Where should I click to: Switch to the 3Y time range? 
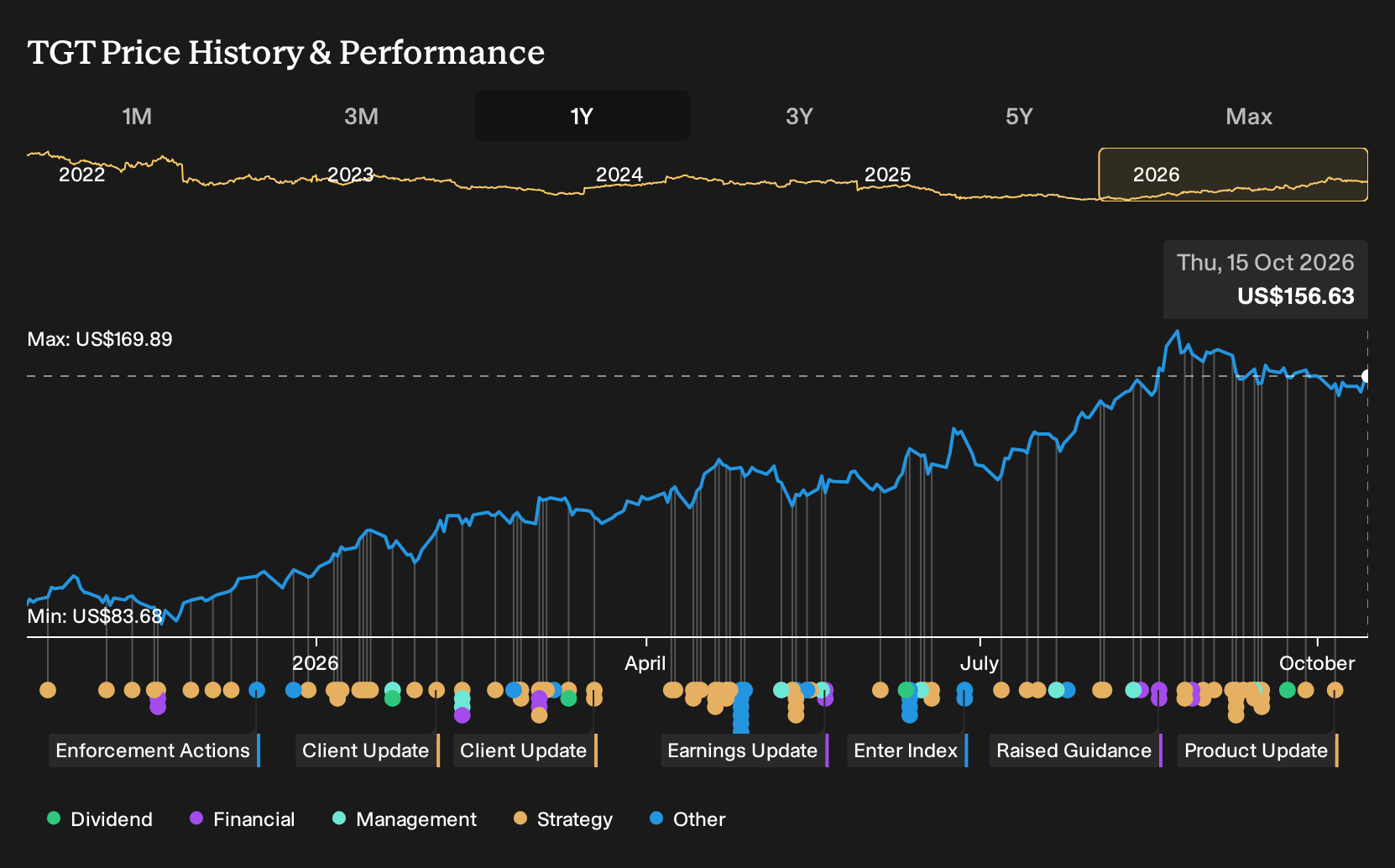[x=799, y=116]
